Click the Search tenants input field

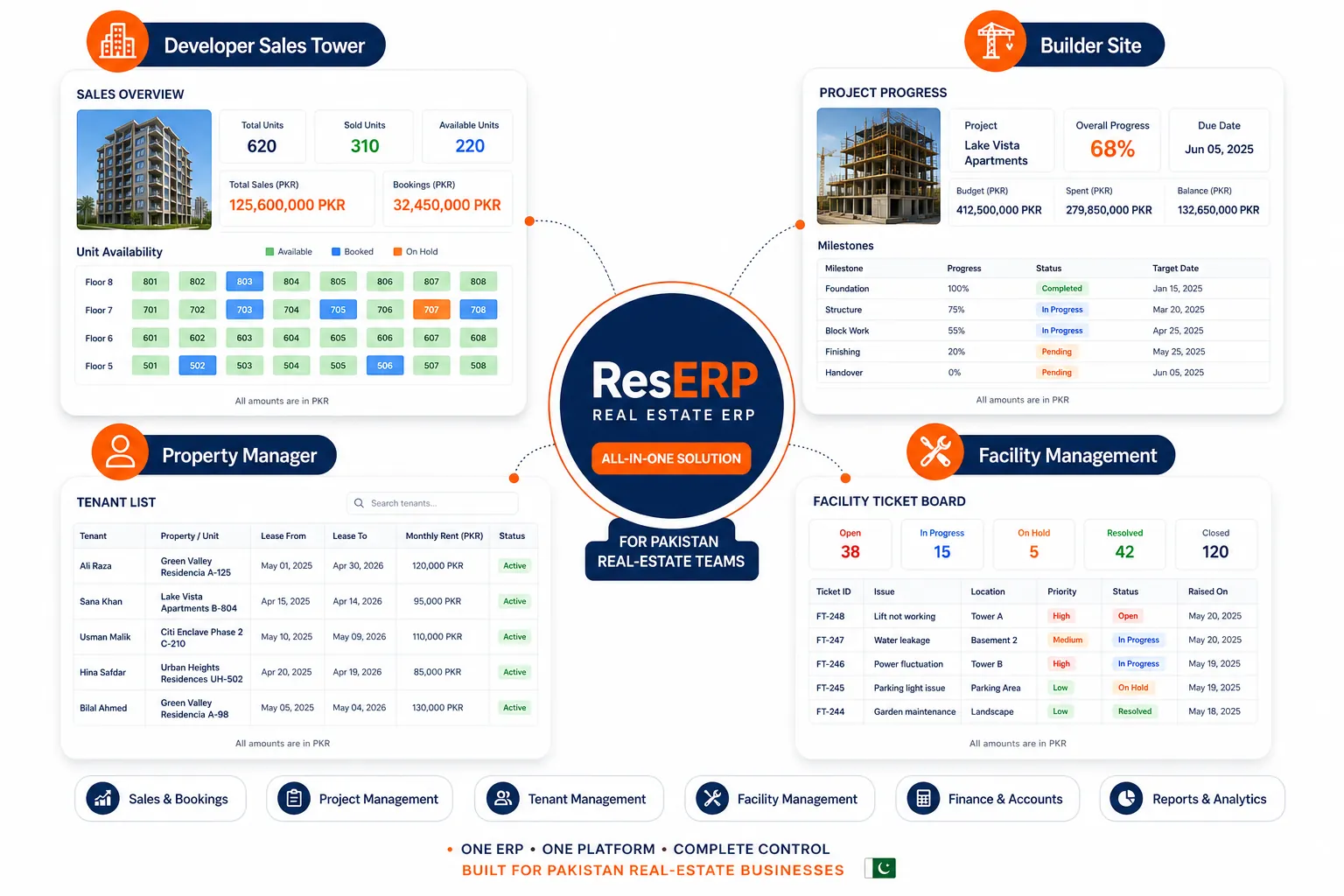[432, 503]
